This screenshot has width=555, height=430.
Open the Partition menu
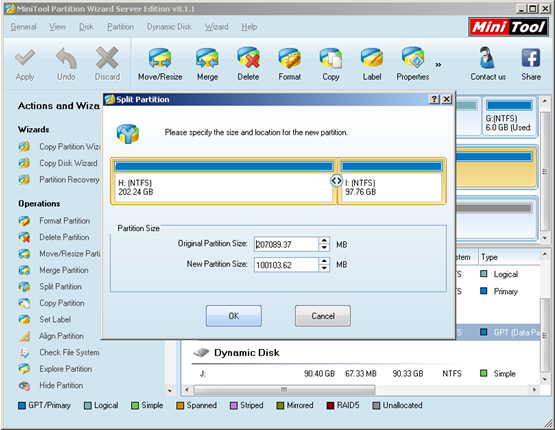pos(120,27)
